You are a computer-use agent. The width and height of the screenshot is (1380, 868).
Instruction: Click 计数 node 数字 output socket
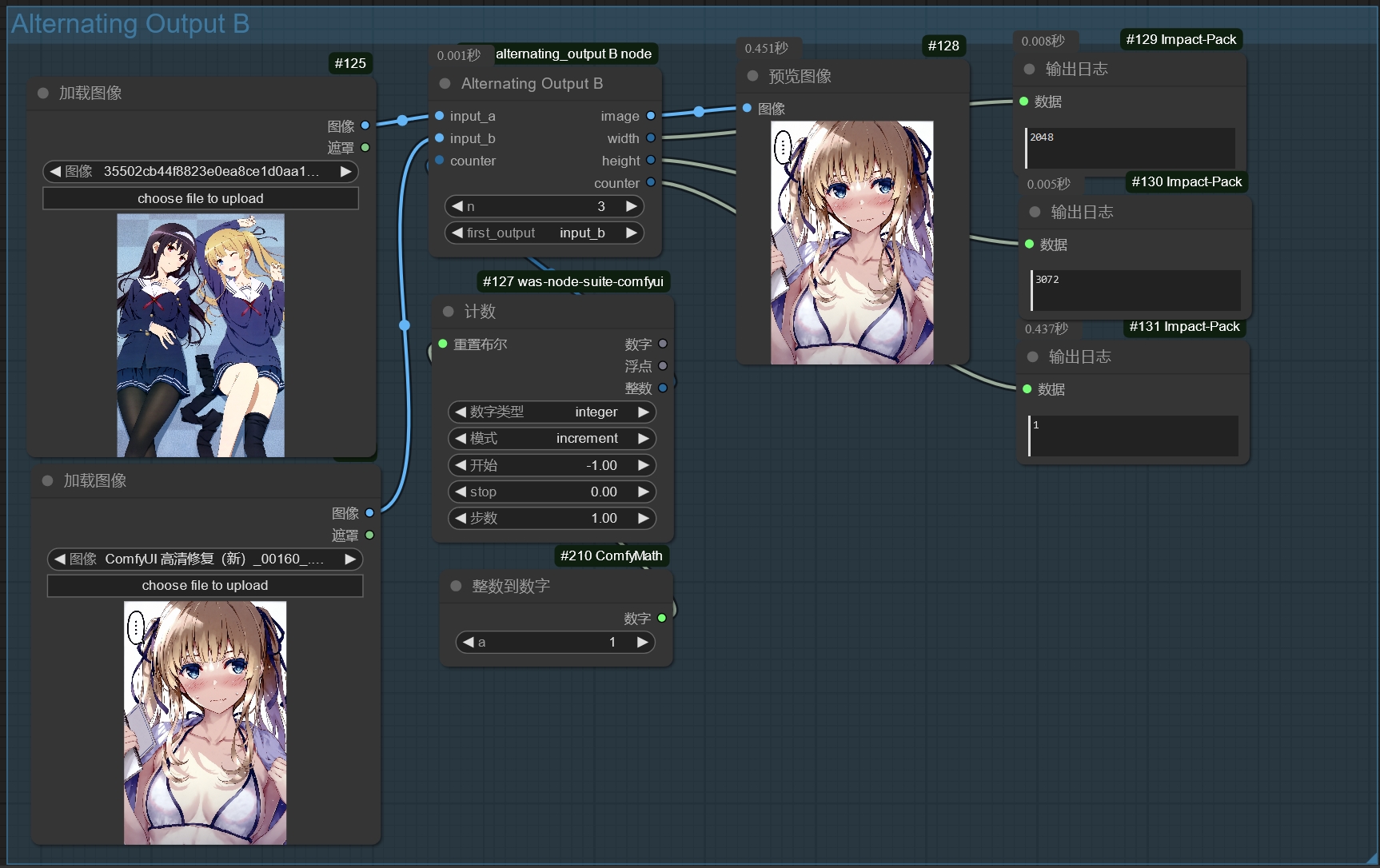(663, 344)
